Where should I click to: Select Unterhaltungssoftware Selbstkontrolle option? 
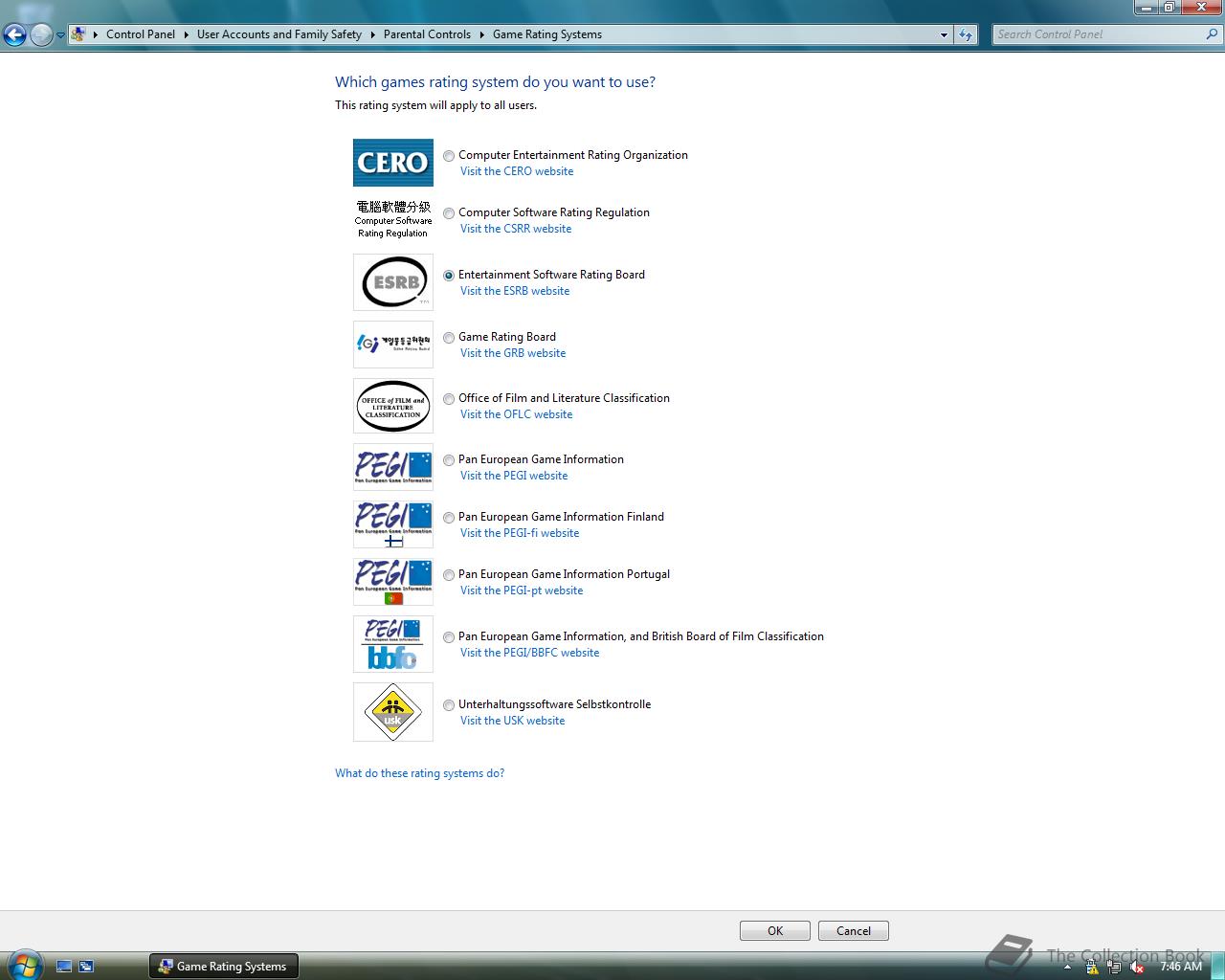[449, 705]
